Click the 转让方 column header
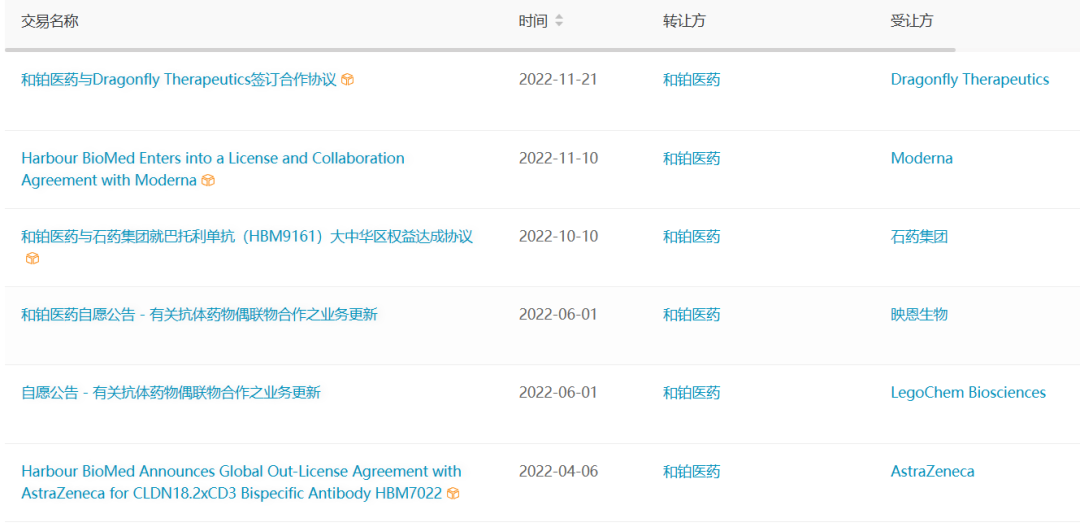 [684, 21]
